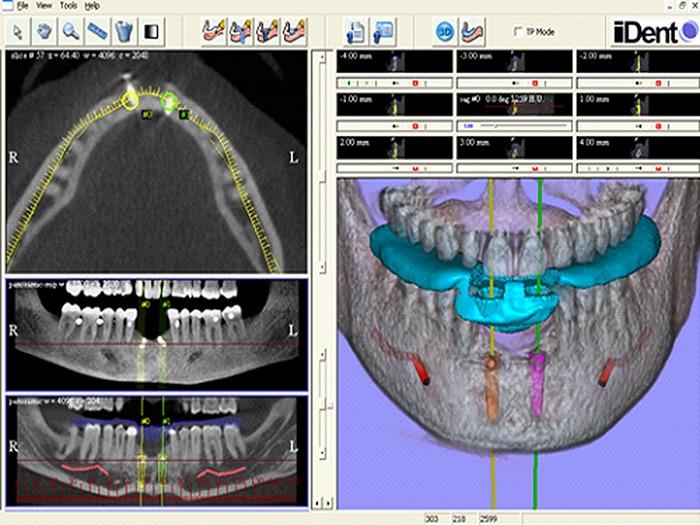The width and height of the screenshot is (700, 525).
Task: Click the blue screen layout toolbar icon
Action: point(383,32)
